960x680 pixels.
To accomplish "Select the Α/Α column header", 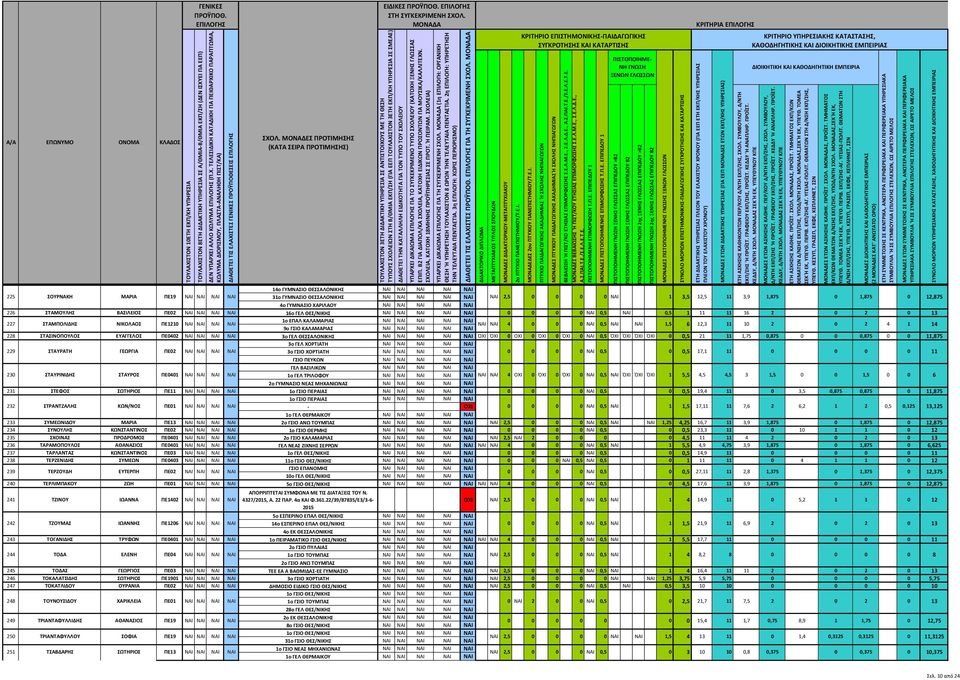I will tap(9, 142).
